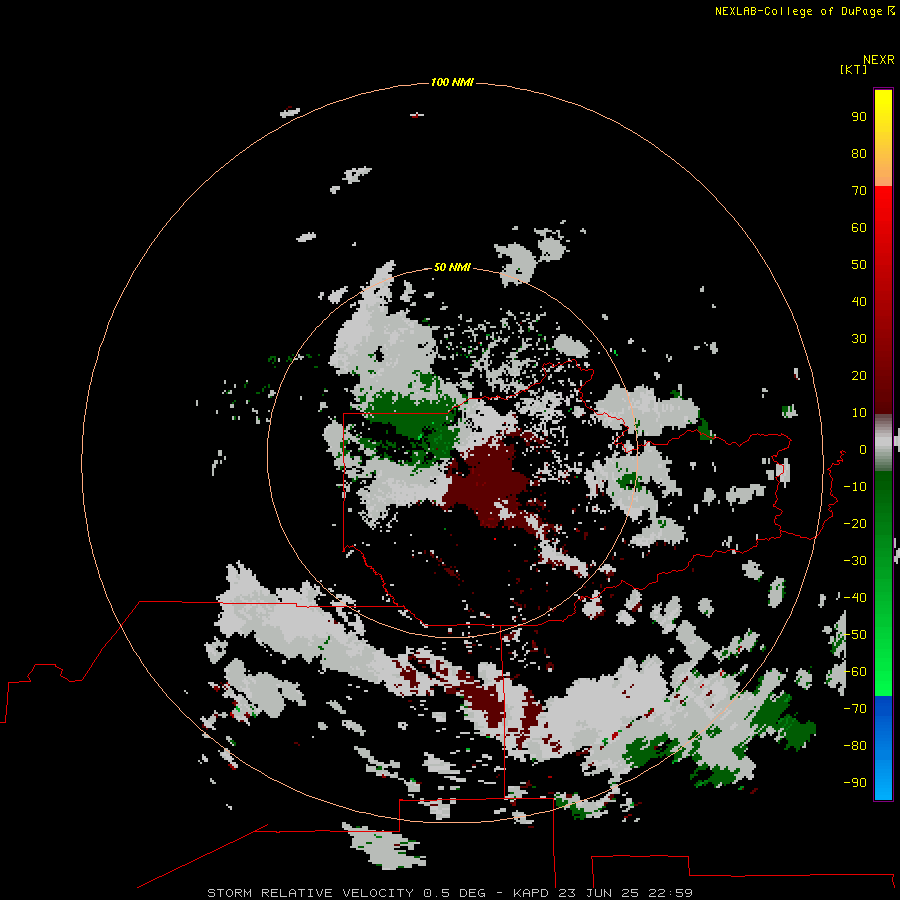Click the STORM RELATIVE VELOCITY caption text

pyautogui.click(x=310, y=893)
